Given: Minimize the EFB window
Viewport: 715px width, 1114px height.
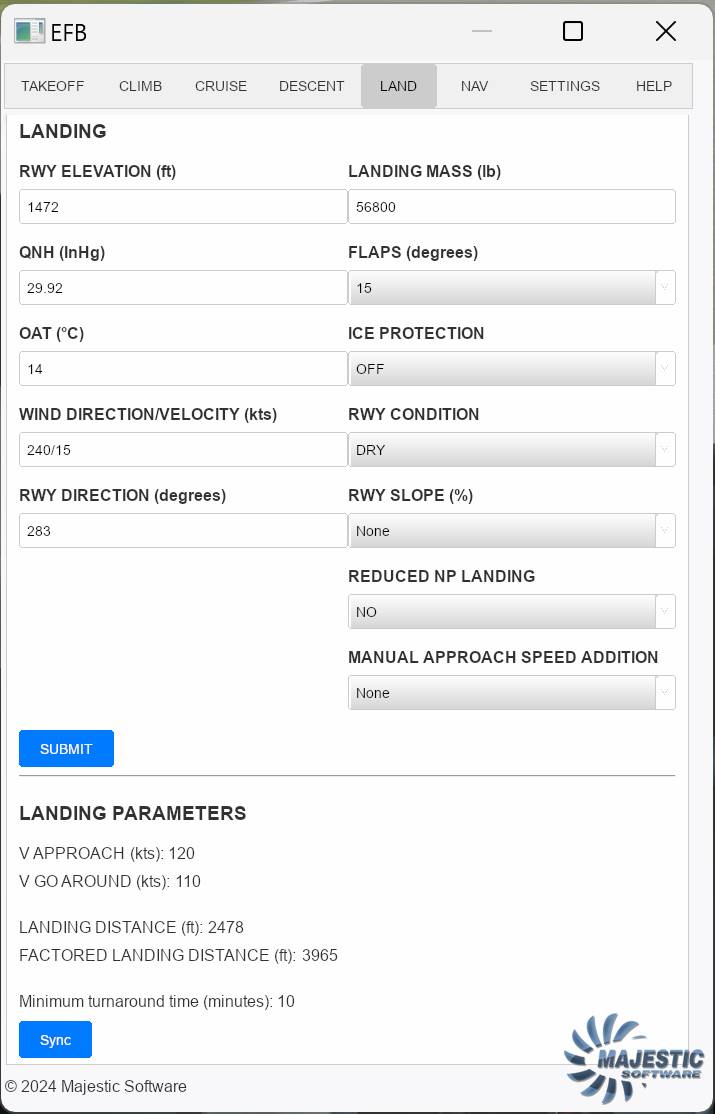Looking at the screenshot, I should tap(482, 32).
